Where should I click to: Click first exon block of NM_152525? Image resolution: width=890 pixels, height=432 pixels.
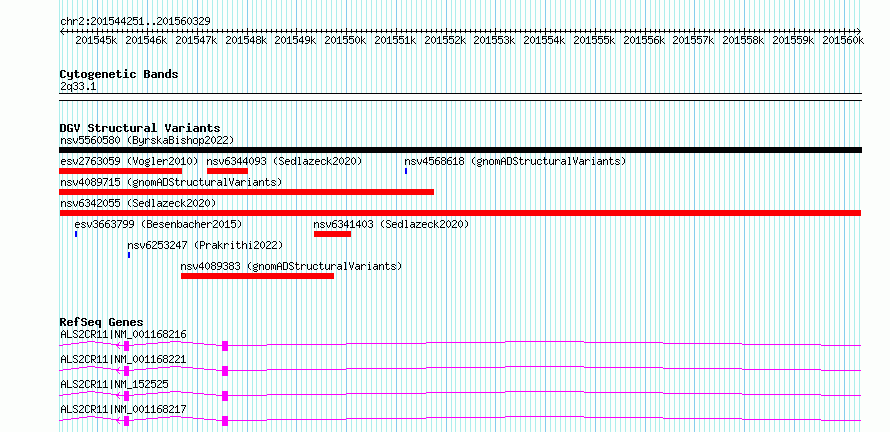(127, 396)
